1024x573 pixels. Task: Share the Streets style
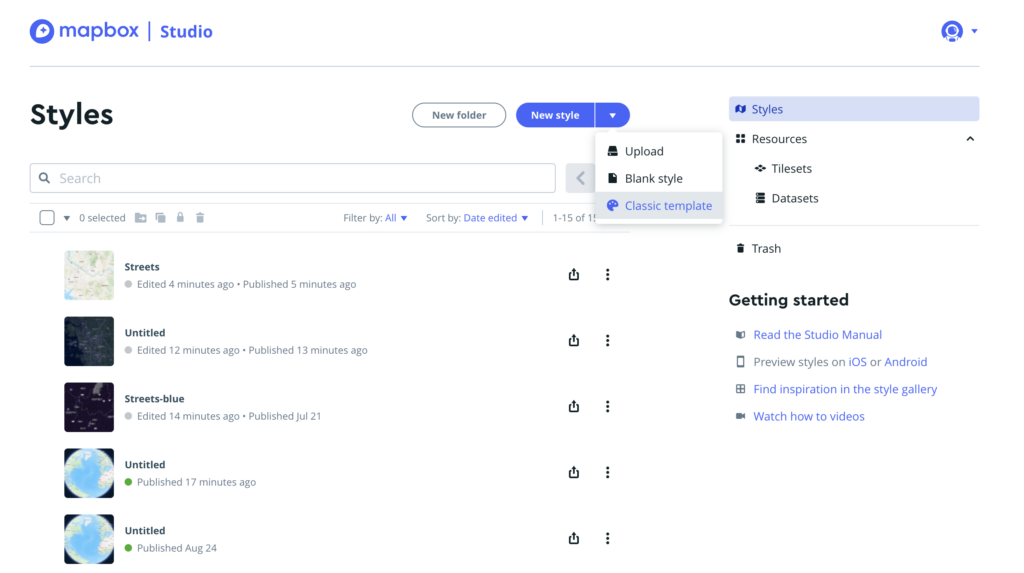[573, 274]
